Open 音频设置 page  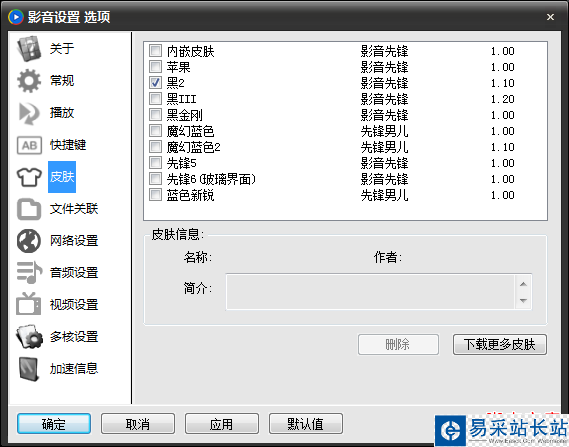[x=74, y=272]
